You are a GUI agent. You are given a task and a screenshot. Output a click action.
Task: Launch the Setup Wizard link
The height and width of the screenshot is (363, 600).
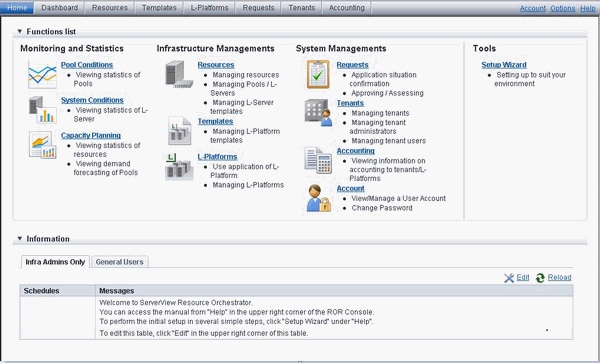pos(504,65)
